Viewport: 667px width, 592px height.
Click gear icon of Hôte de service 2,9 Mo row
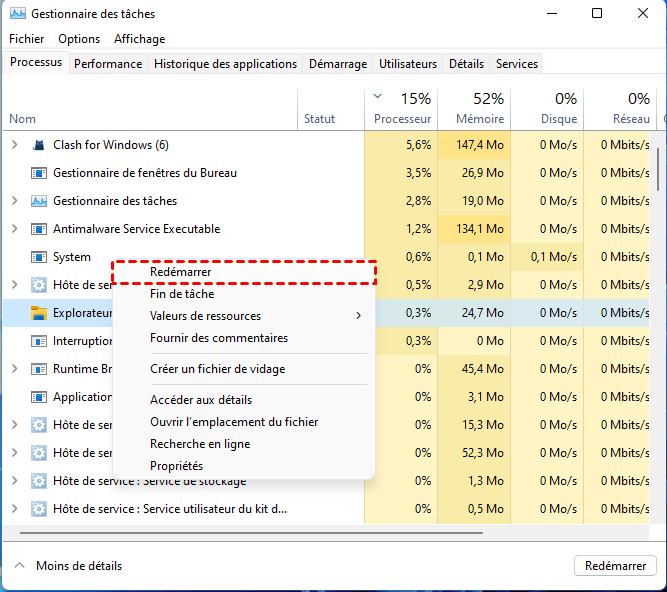coord(39,285)
